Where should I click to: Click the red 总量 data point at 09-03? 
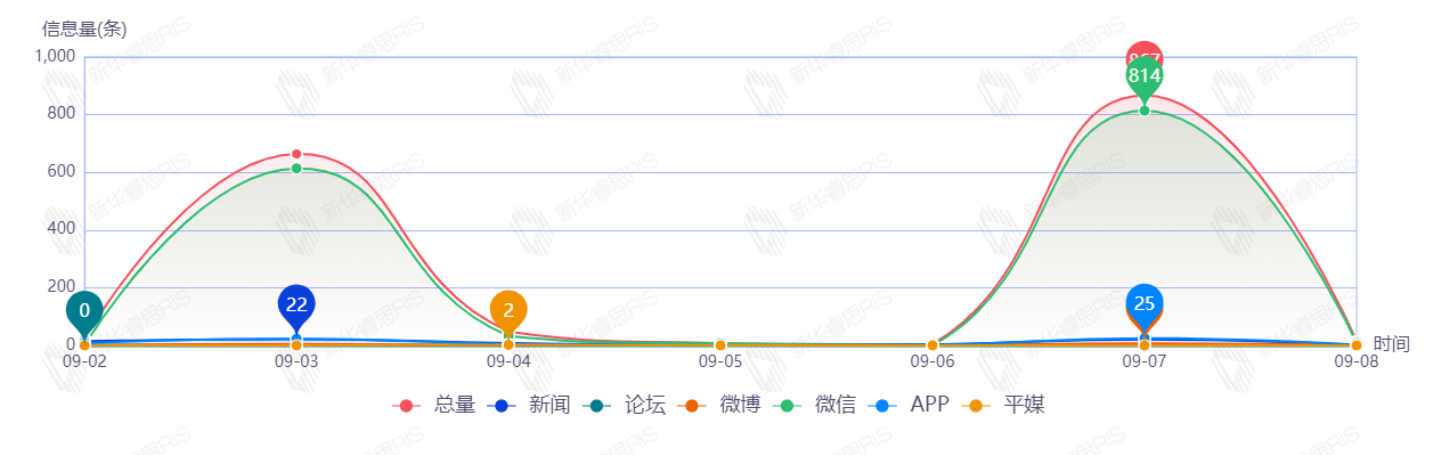tap(296, 154)
